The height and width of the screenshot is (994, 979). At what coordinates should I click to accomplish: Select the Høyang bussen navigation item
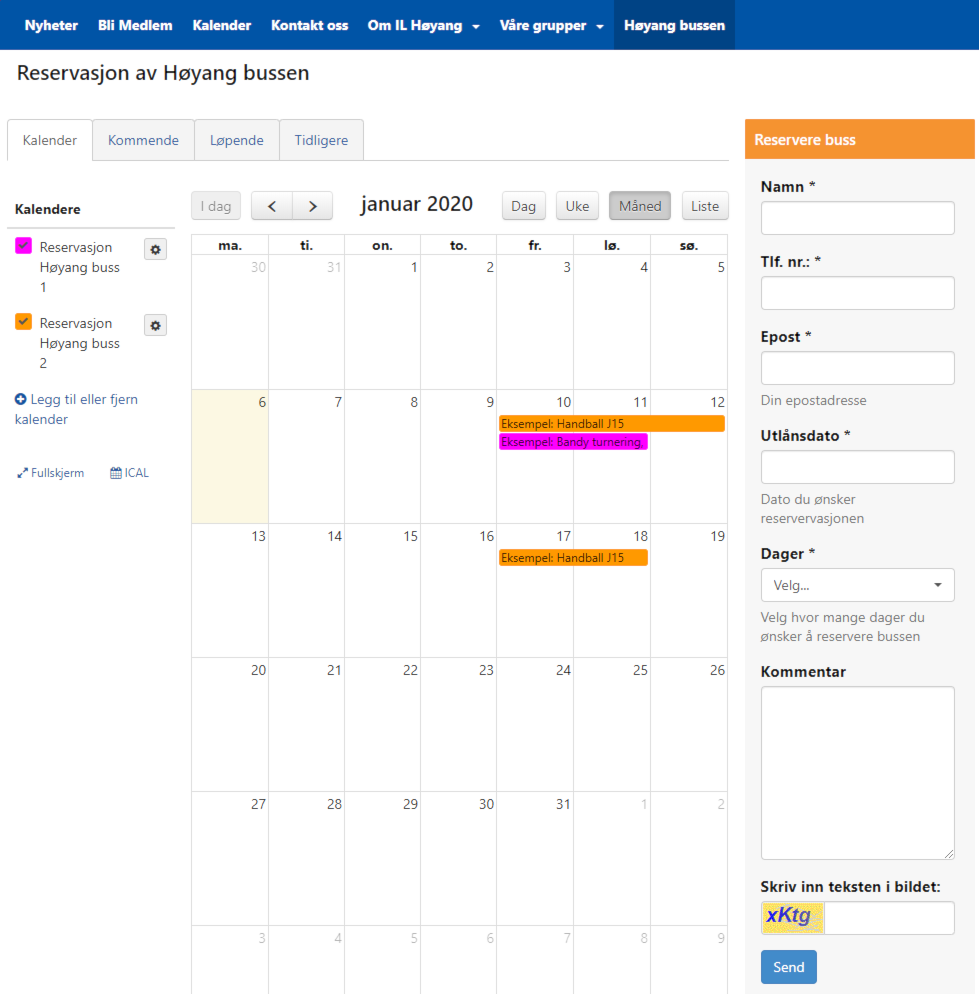(x=674, y=25)
